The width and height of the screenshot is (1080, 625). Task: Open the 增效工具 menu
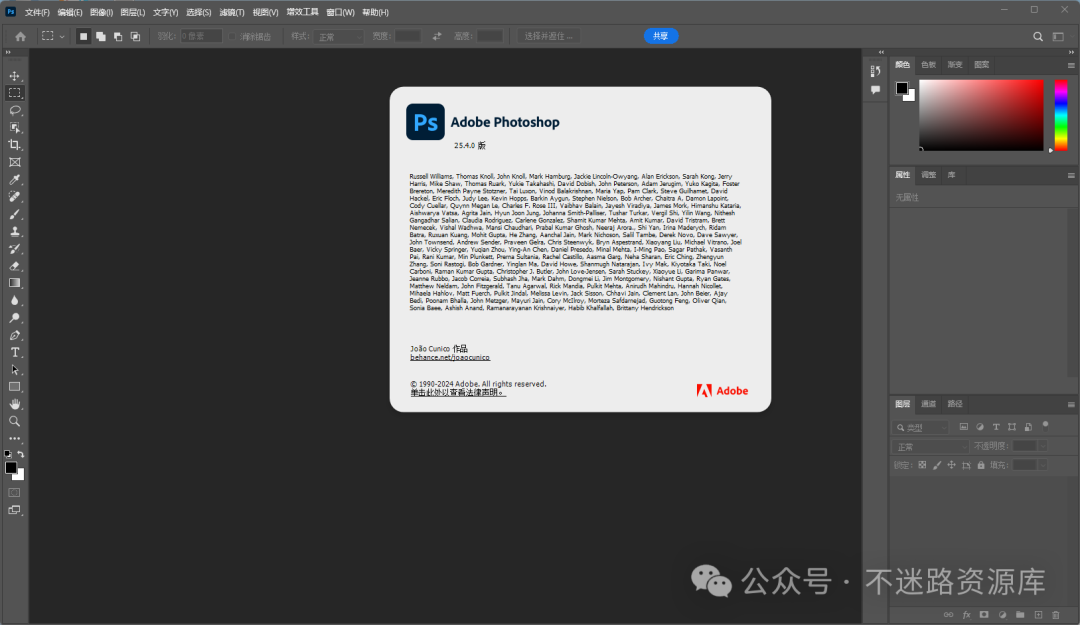302,12
